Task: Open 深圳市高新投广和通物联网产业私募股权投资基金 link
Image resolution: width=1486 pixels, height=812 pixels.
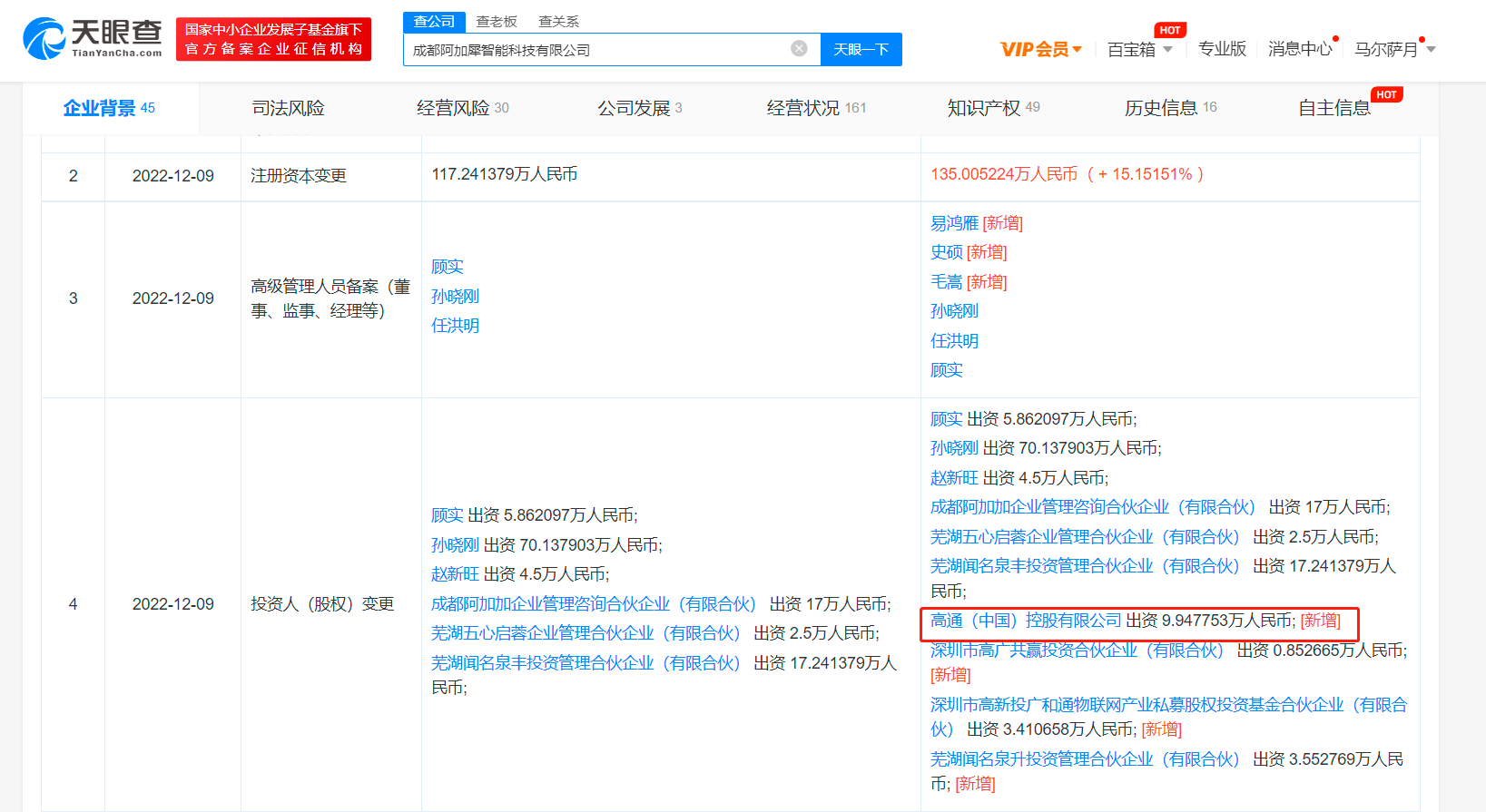Action: coord(1168,717)
